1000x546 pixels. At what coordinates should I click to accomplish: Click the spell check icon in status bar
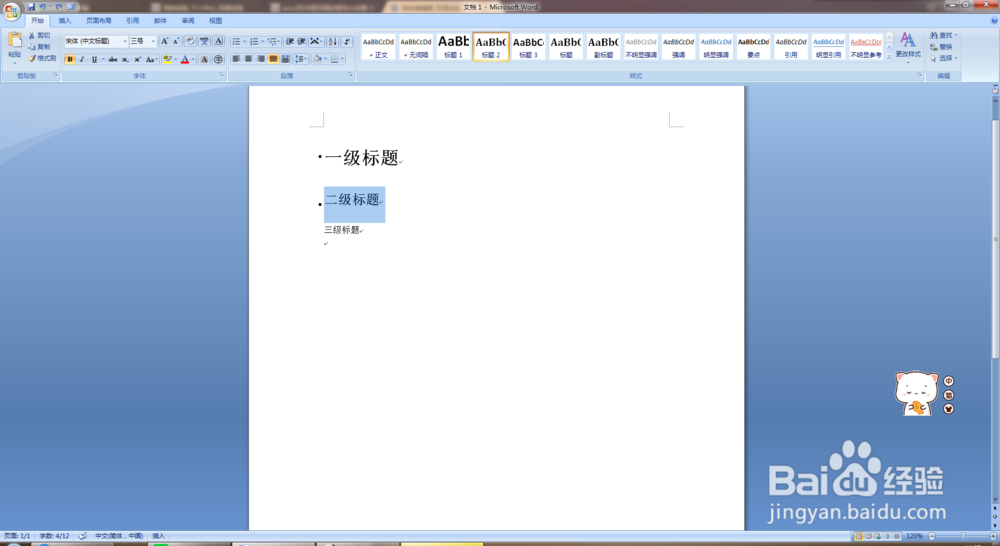click(x=82, y=536)
